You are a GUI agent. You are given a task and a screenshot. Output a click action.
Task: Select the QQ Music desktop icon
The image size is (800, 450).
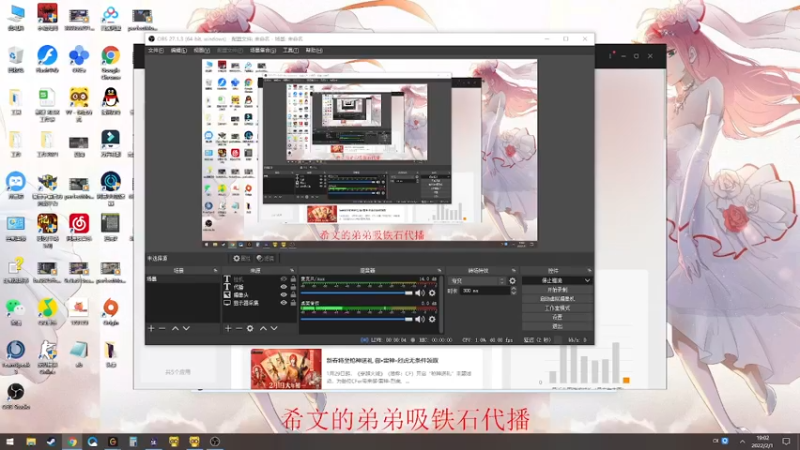pyautogui.click(x=47, y=312)
